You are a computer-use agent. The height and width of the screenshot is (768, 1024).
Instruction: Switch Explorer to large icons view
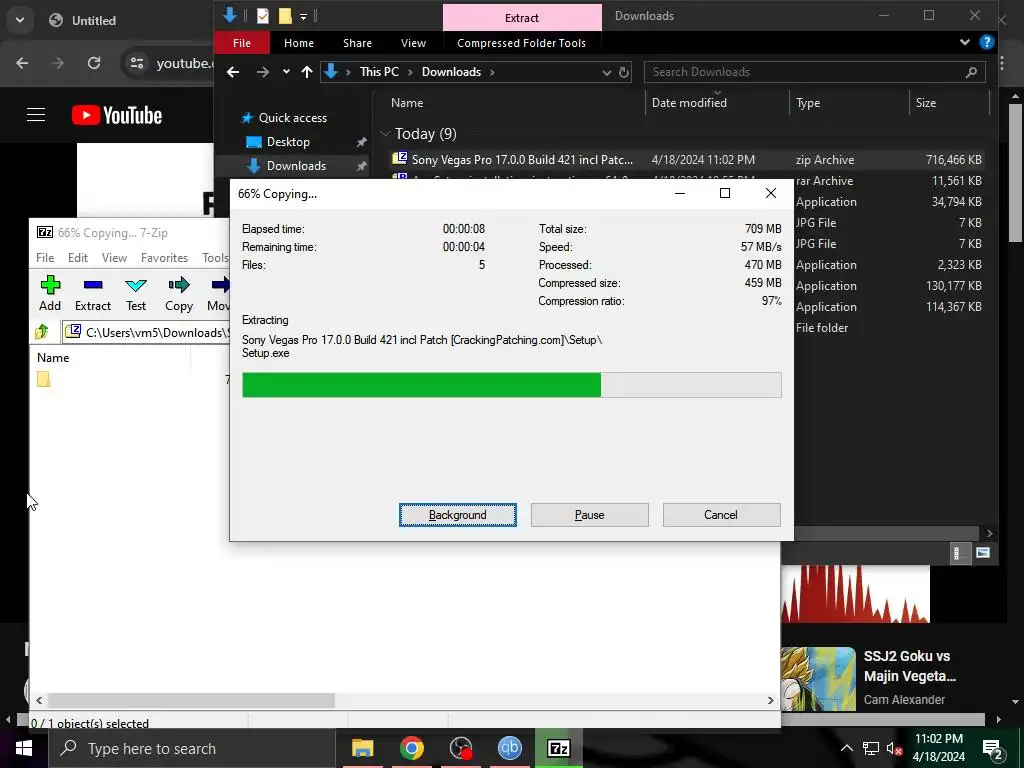[983, 554]
